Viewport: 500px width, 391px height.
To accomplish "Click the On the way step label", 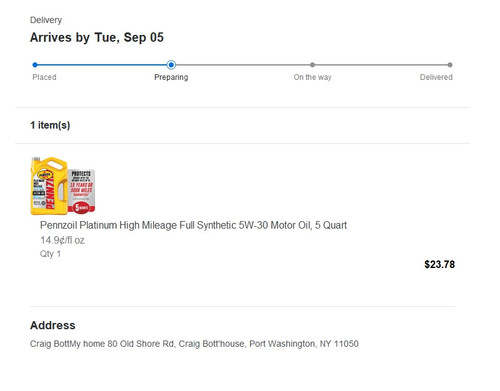I will tap(312, 77).
